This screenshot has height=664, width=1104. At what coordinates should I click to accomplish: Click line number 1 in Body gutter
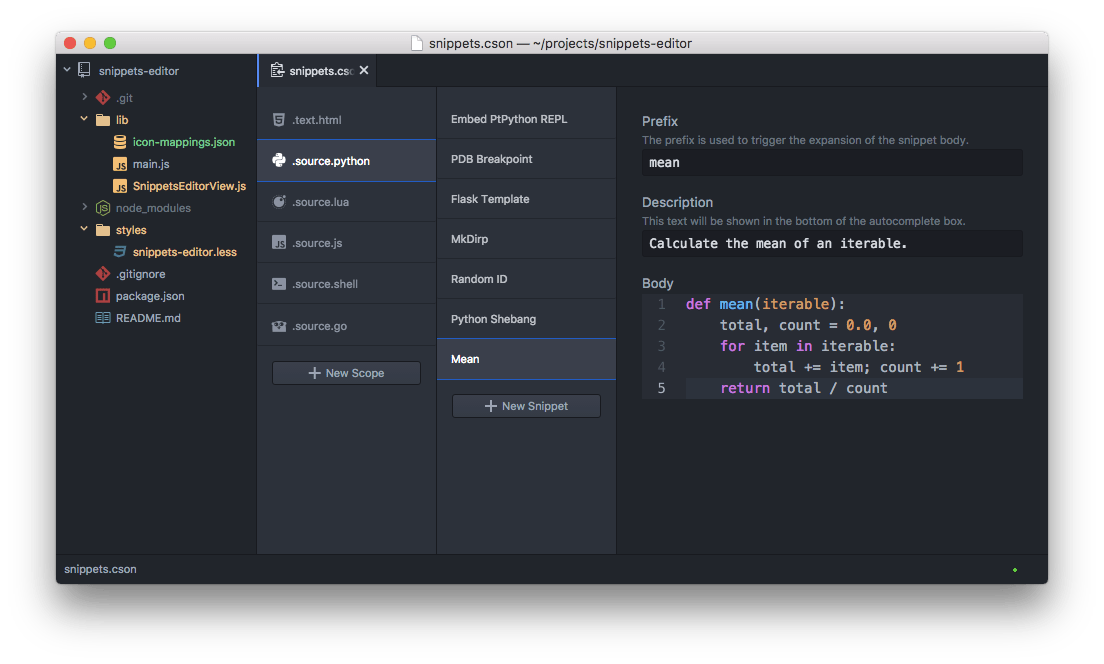tap(661, 304)
